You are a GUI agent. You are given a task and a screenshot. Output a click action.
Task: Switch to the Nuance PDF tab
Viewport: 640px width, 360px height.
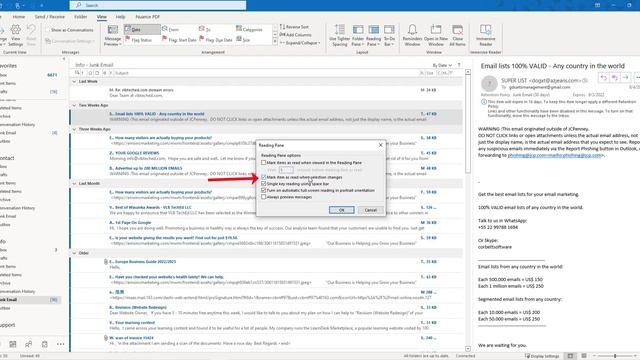(x=147, y=17)
